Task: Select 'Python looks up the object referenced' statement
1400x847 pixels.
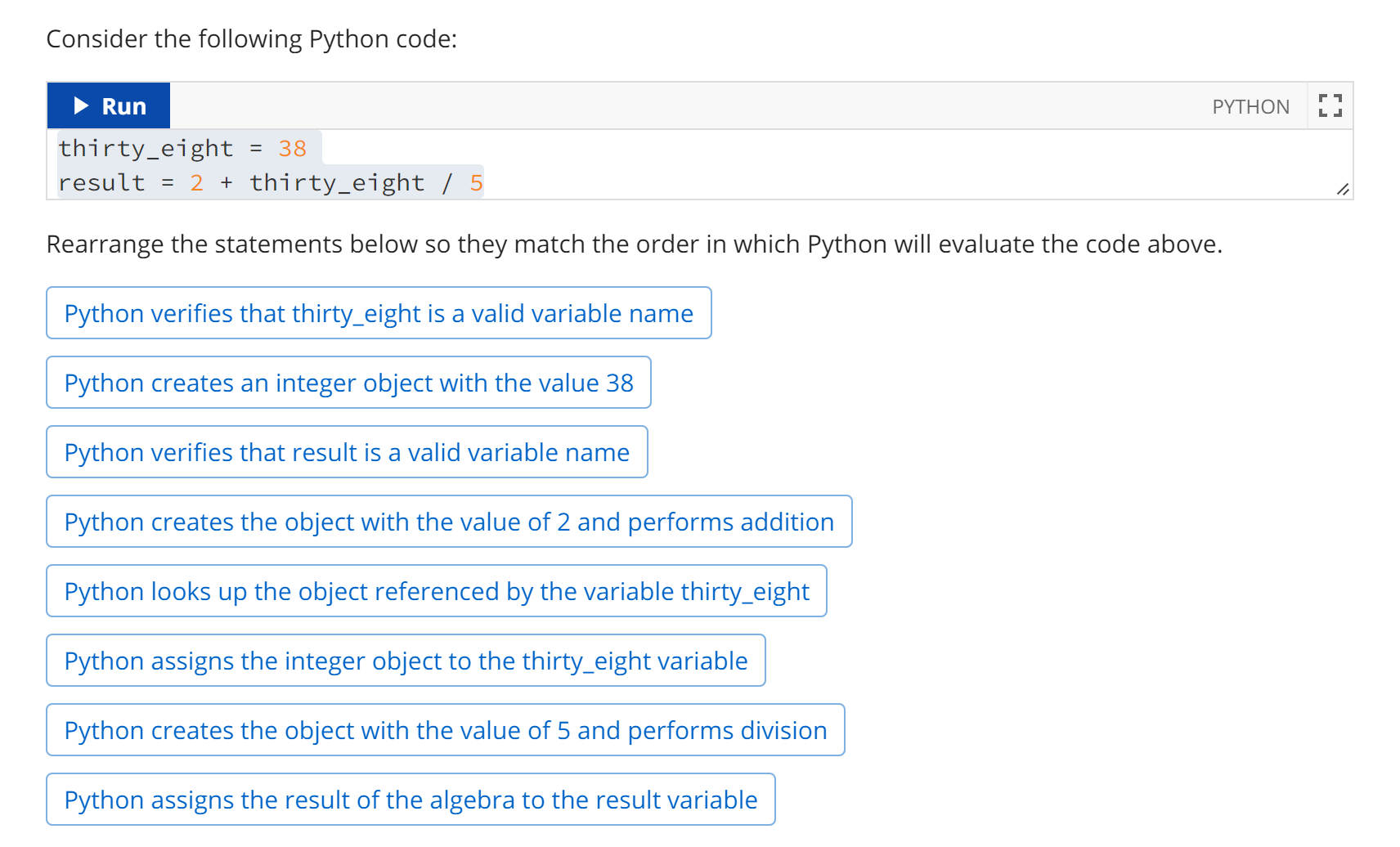Action: tap(437, 591)
